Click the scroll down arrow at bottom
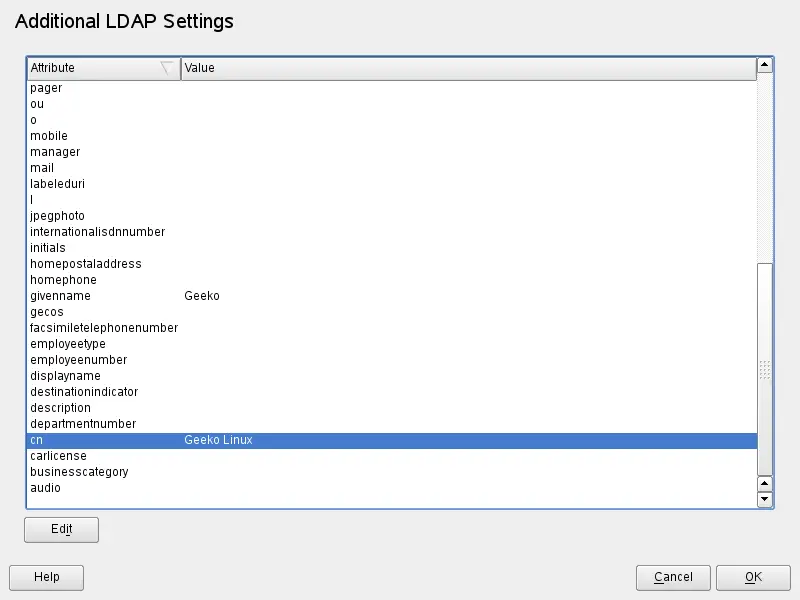 765,499
